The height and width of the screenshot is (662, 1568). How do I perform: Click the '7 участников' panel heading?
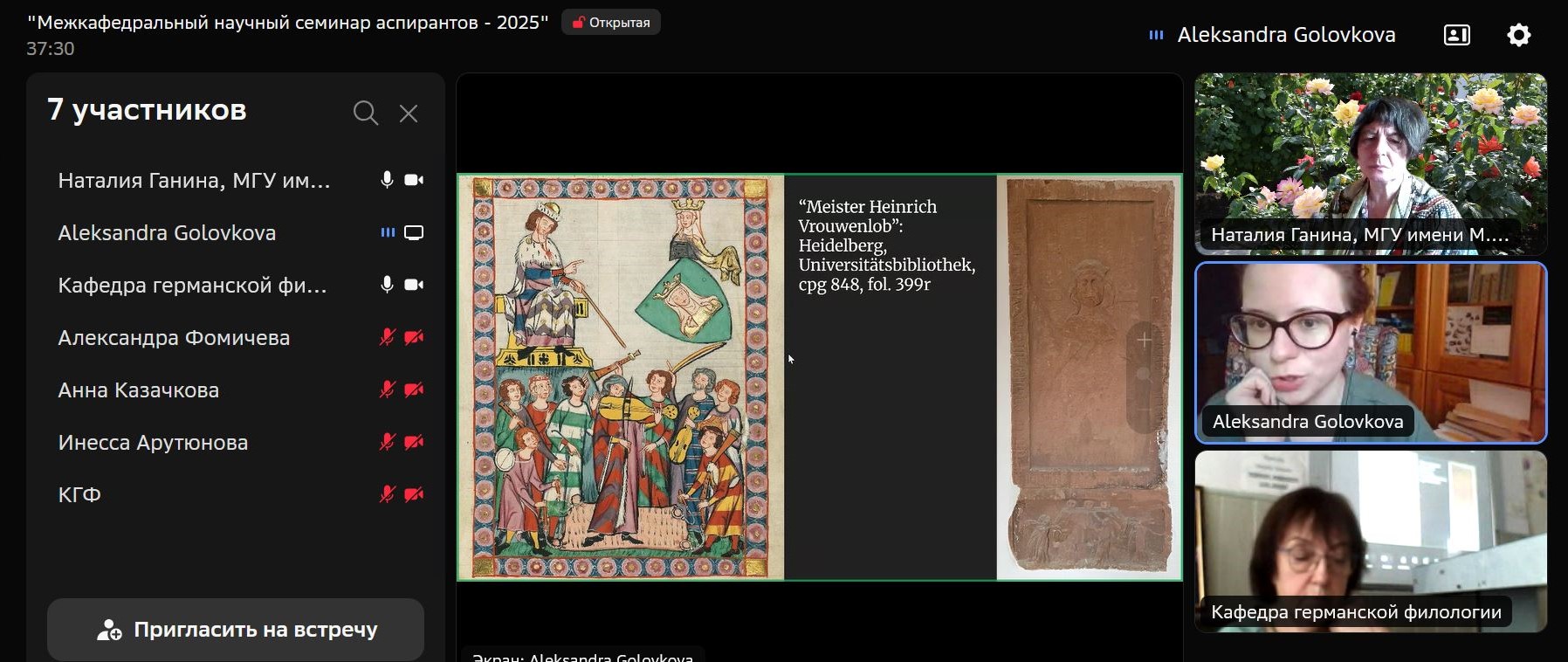pyautogui.click(x=147, y=110)
